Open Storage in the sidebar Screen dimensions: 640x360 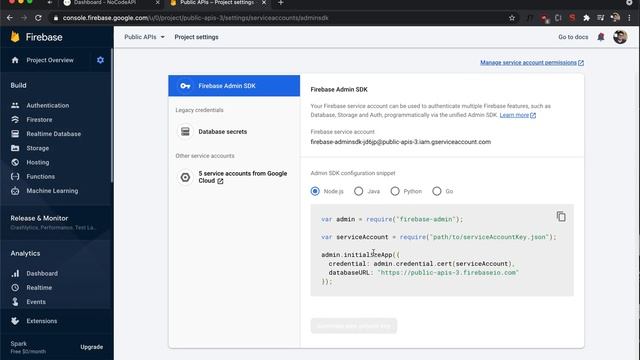point(38,148)
